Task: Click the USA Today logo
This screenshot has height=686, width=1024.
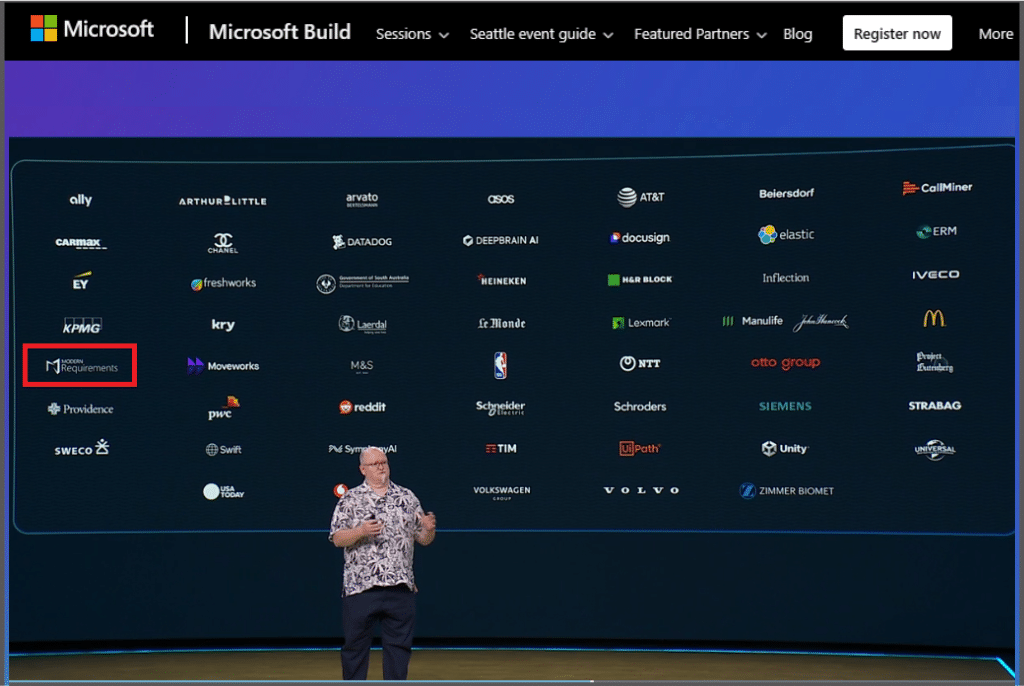Action: [x=223, y=491]
